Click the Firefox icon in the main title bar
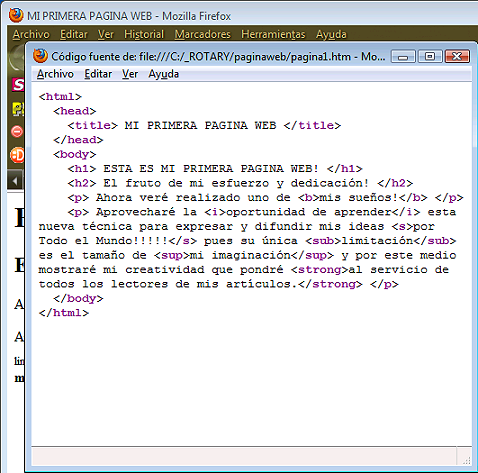Viewport: 478px width, 473px height. pos(16,15)
